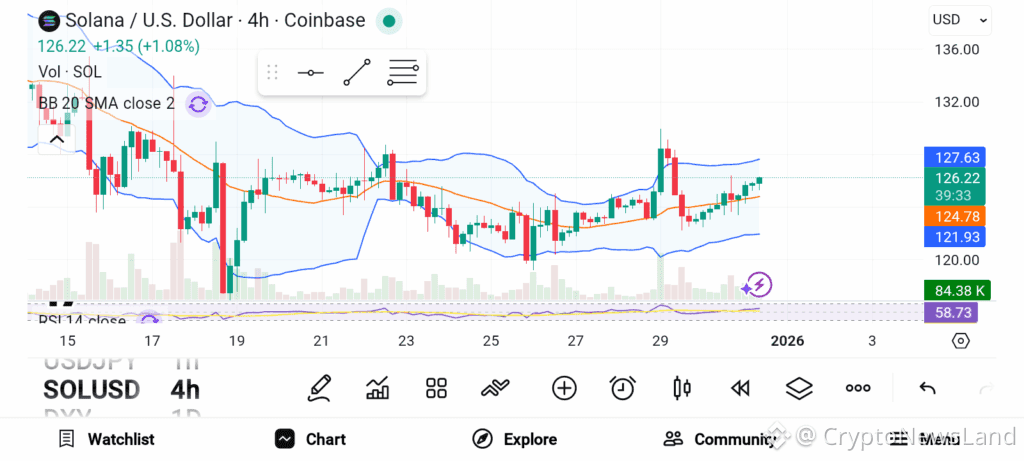Viewport: 1024px width, 461px height.
Task: Collapse the indicator legend with the chevron
Action: [x=56, y=139]
